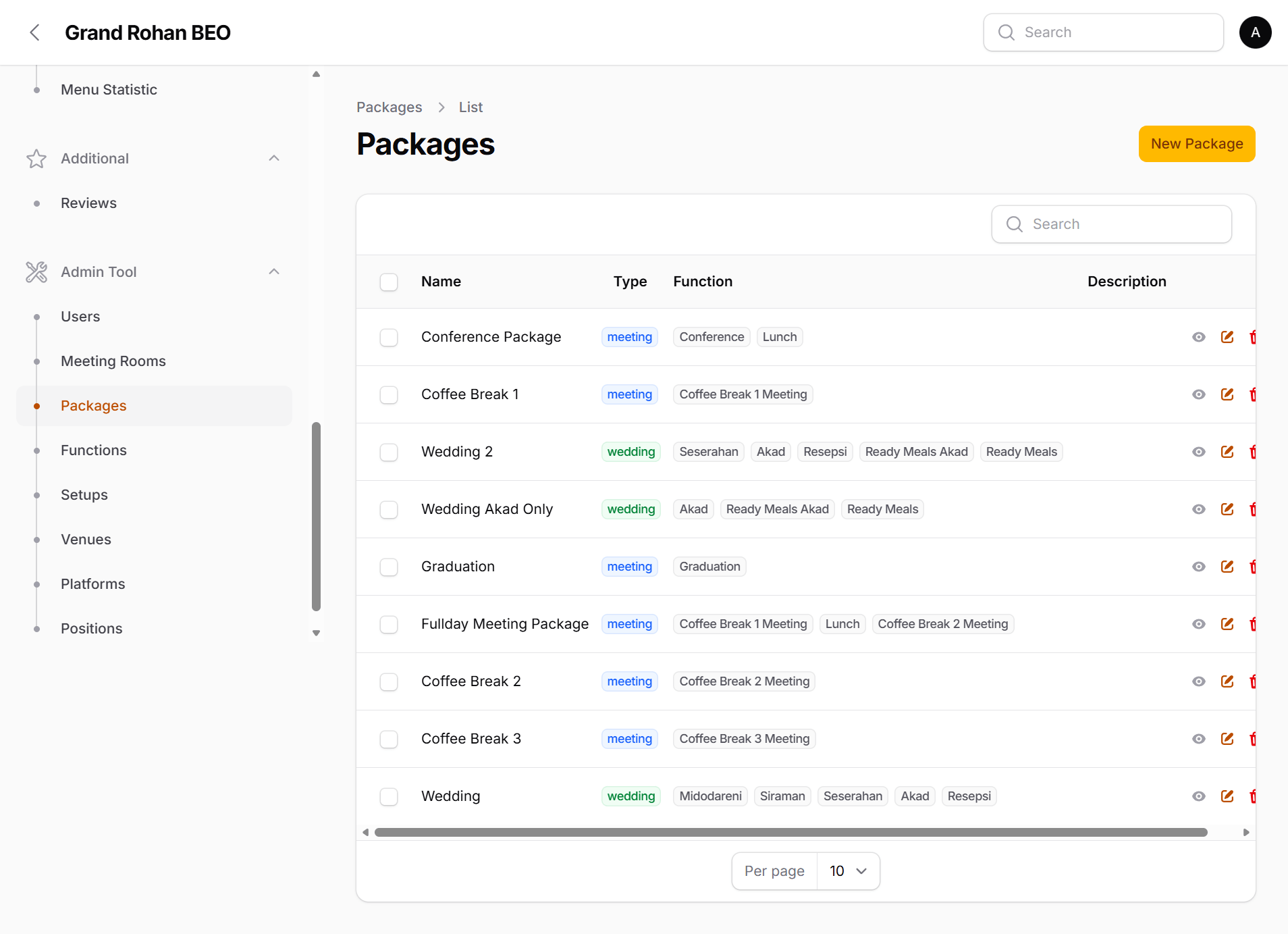Click the Admin Tool wrench icon

(x=36, y=272)
